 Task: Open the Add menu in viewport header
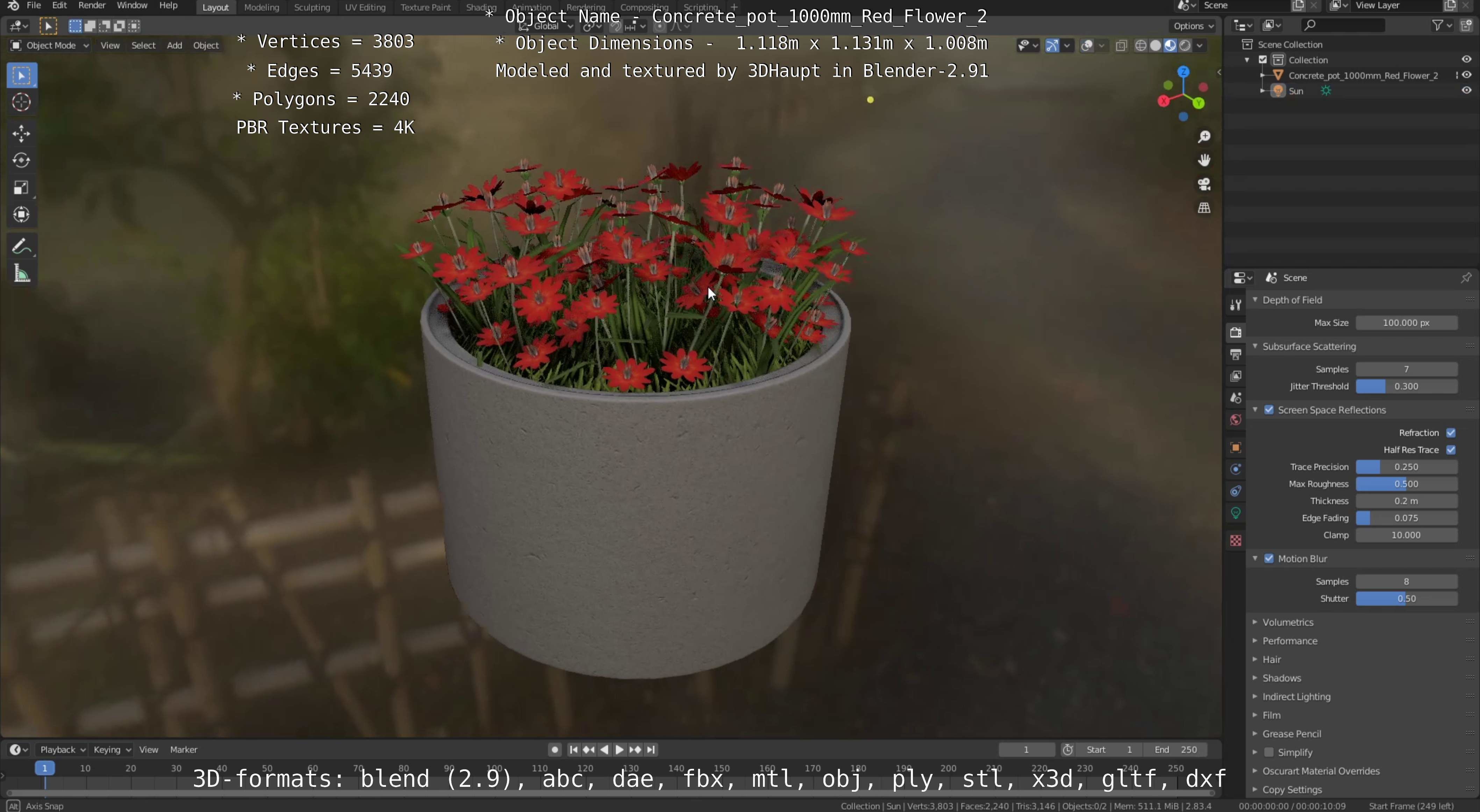point(174,46)
